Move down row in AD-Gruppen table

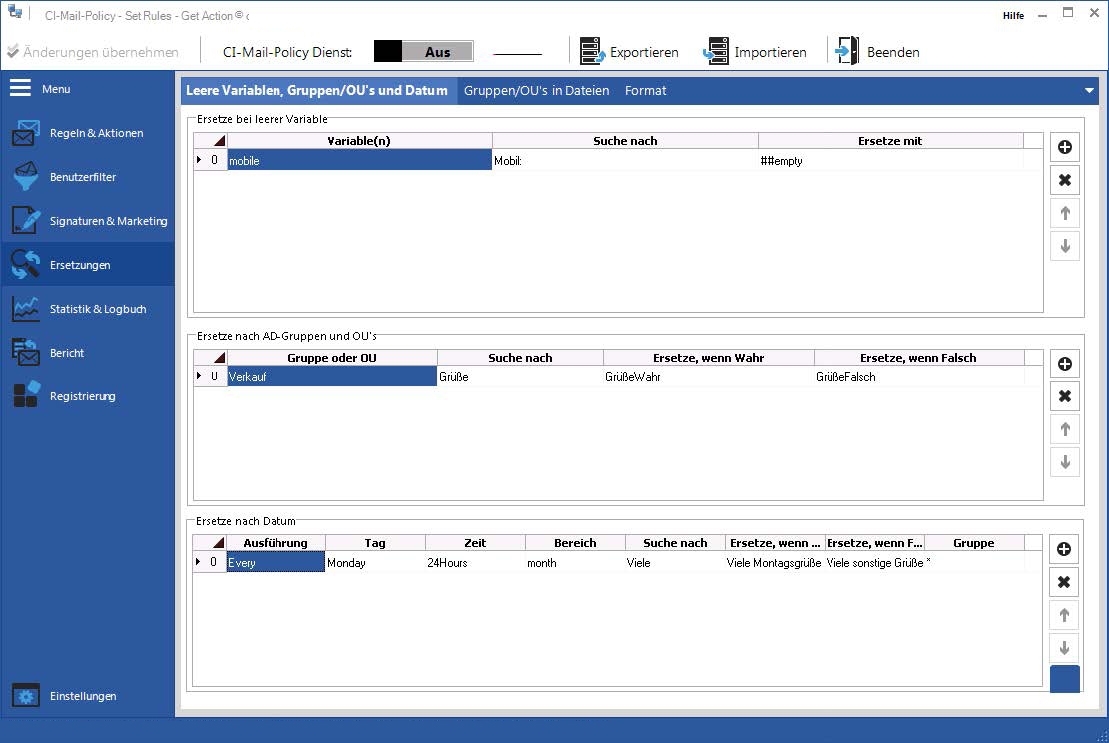[x=1064, y=462]
